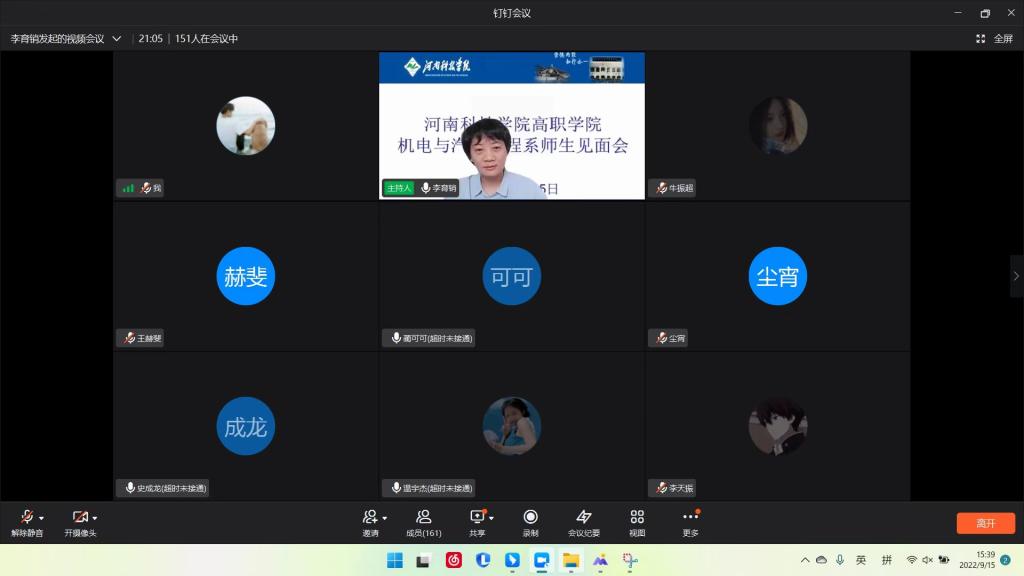
Task: Click muted mic icon on 我 tile
Action: click(146, 188)
